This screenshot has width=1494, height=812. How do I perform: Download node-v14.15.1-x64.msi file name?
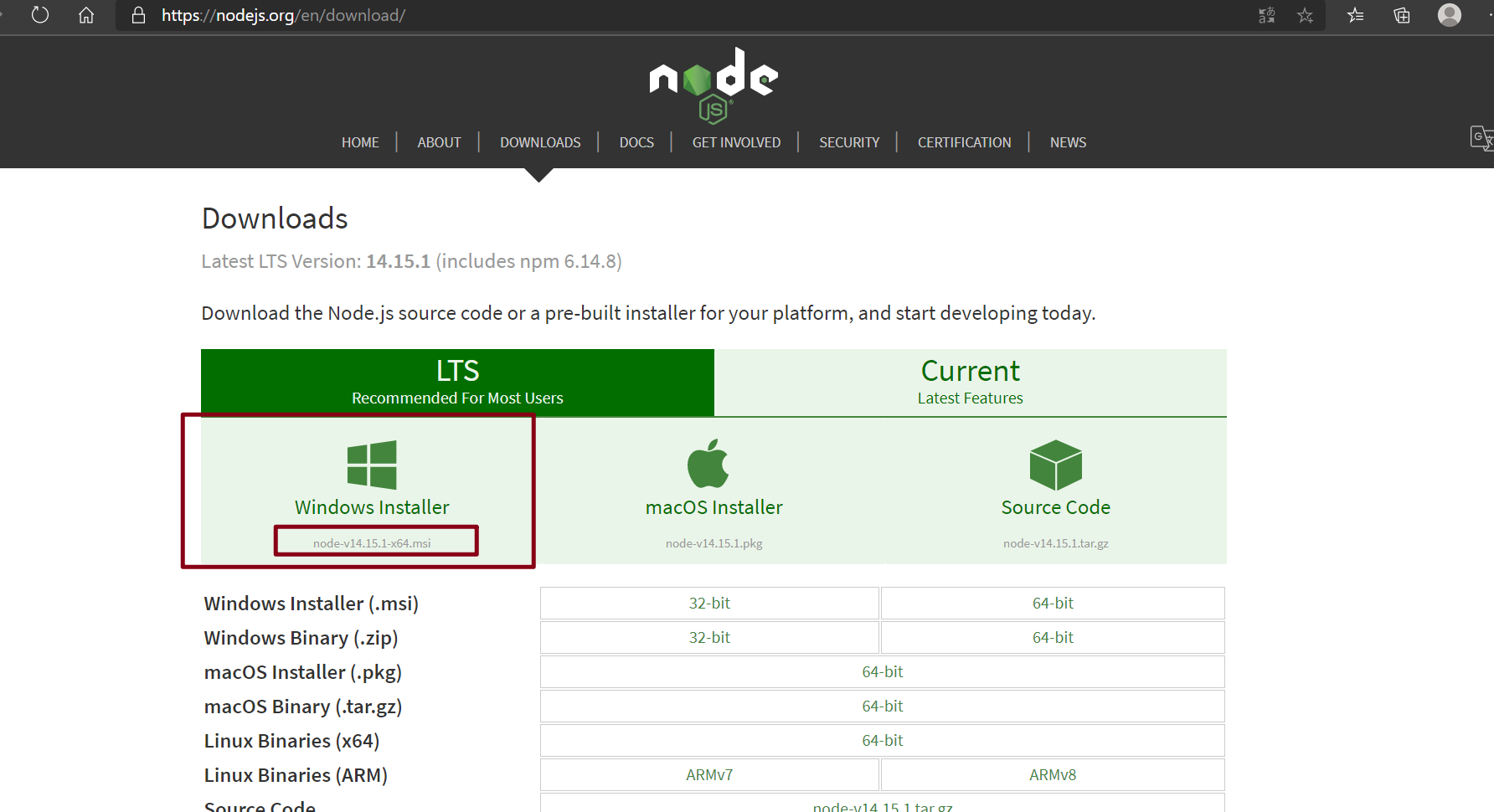coord(372,543)
